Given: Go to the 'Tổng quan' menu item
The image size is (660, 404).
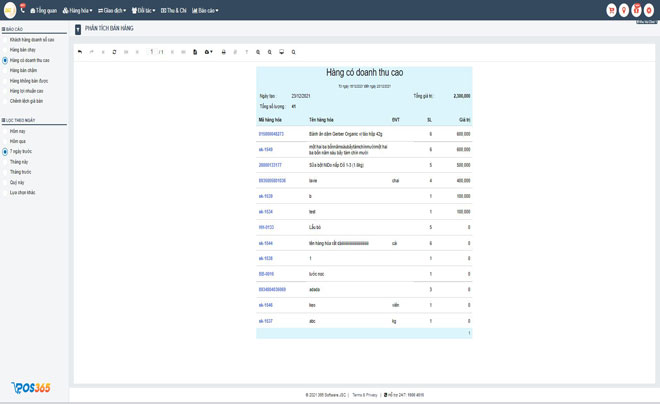Looking at the screenshot, I should (43, 11).
